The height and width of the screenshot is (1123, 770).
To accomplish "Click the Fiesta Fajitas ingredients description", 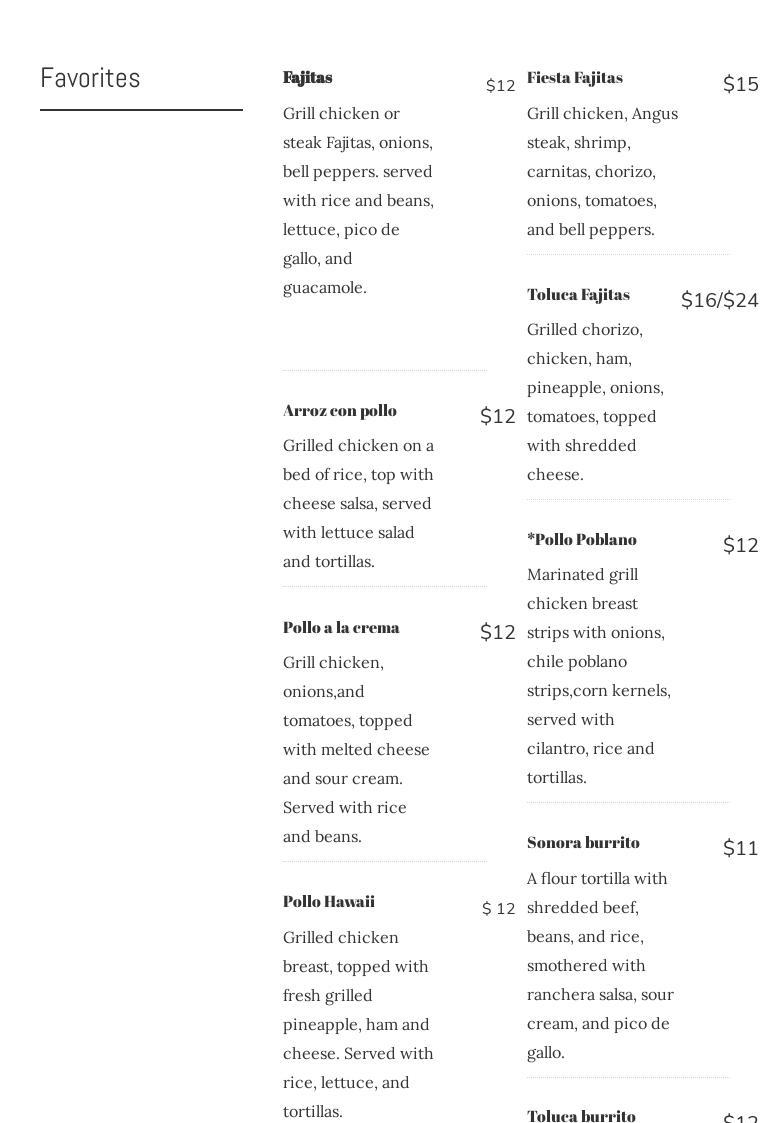I will click(x=602, y=171).
